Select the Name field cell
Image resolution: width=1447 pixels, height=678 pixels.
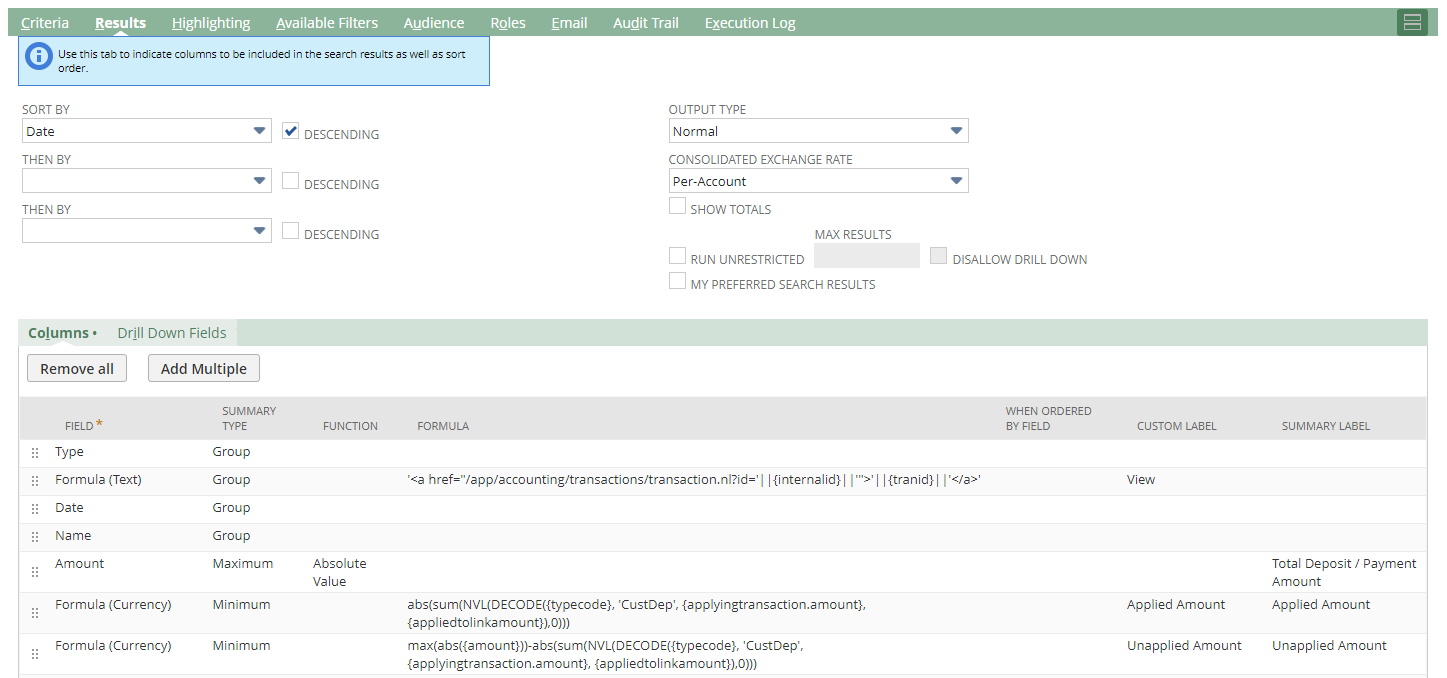[72, 536]
